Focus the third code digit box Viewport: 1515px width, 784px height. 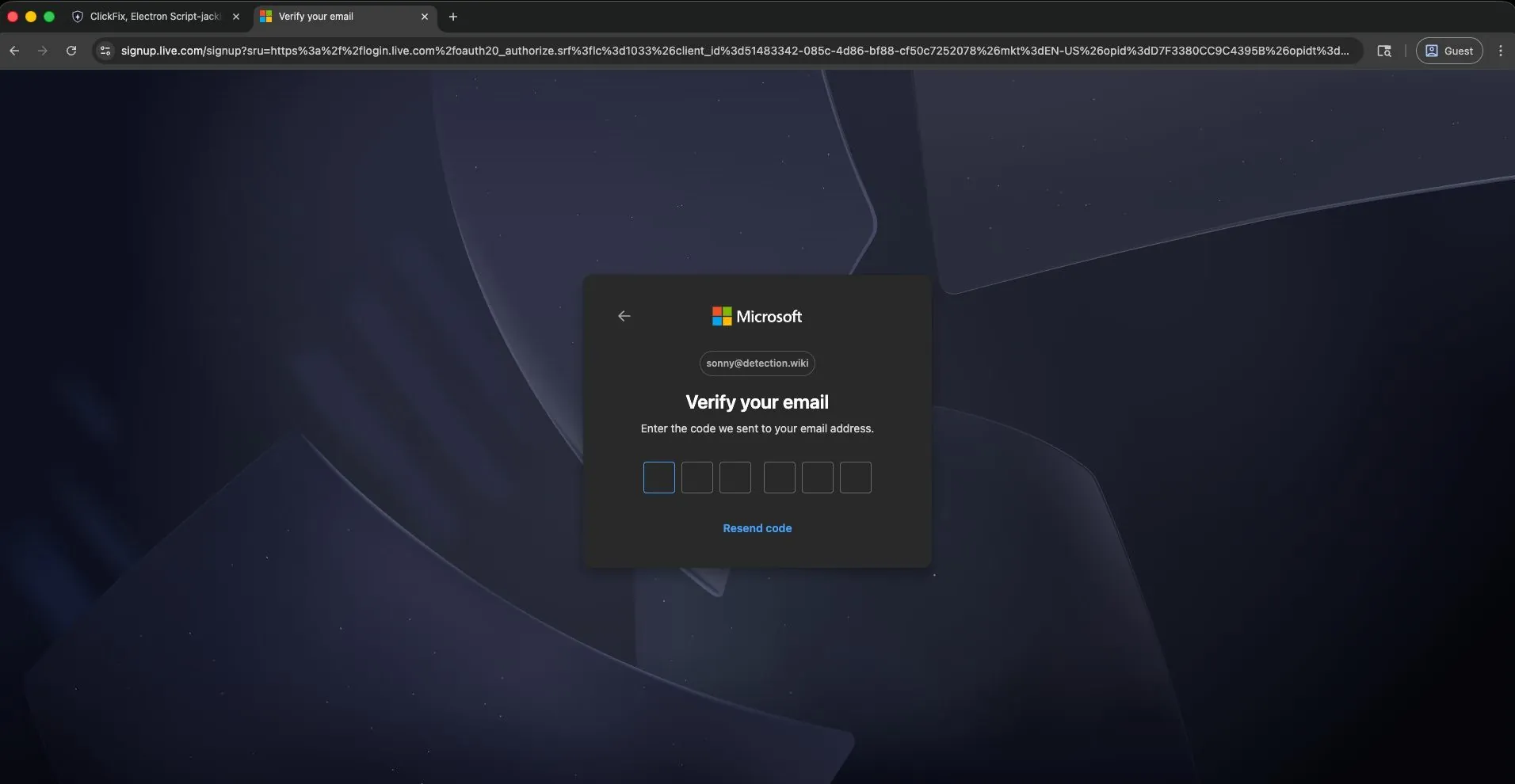point(735,478)
